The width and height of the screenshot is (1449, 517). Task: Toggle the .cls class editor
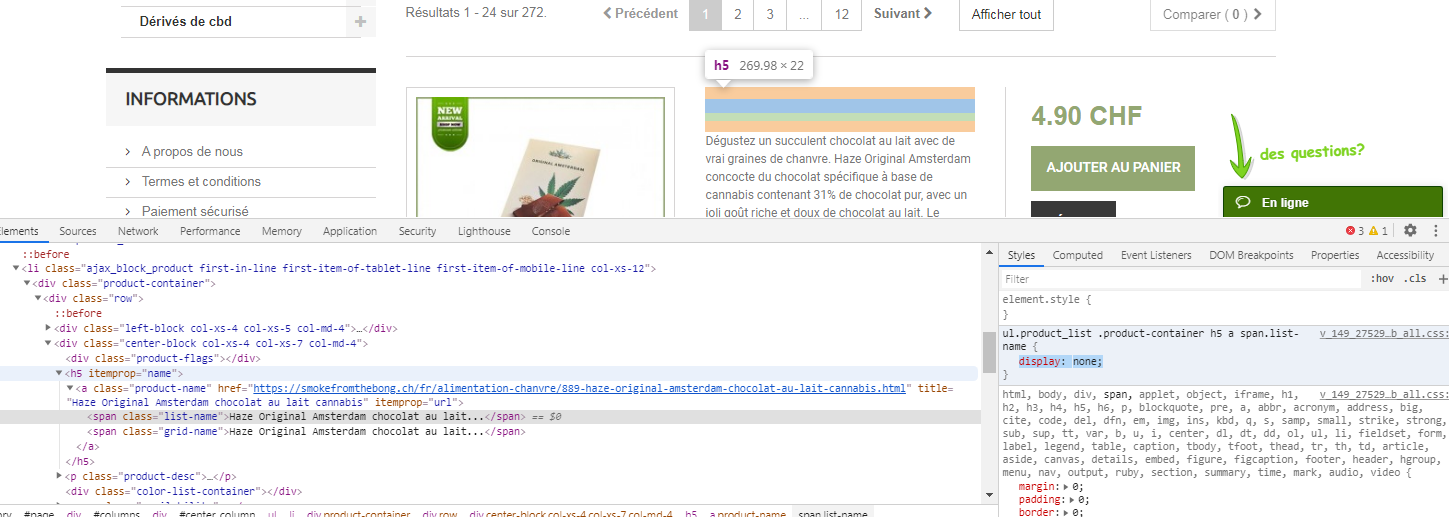[1415, 279]
